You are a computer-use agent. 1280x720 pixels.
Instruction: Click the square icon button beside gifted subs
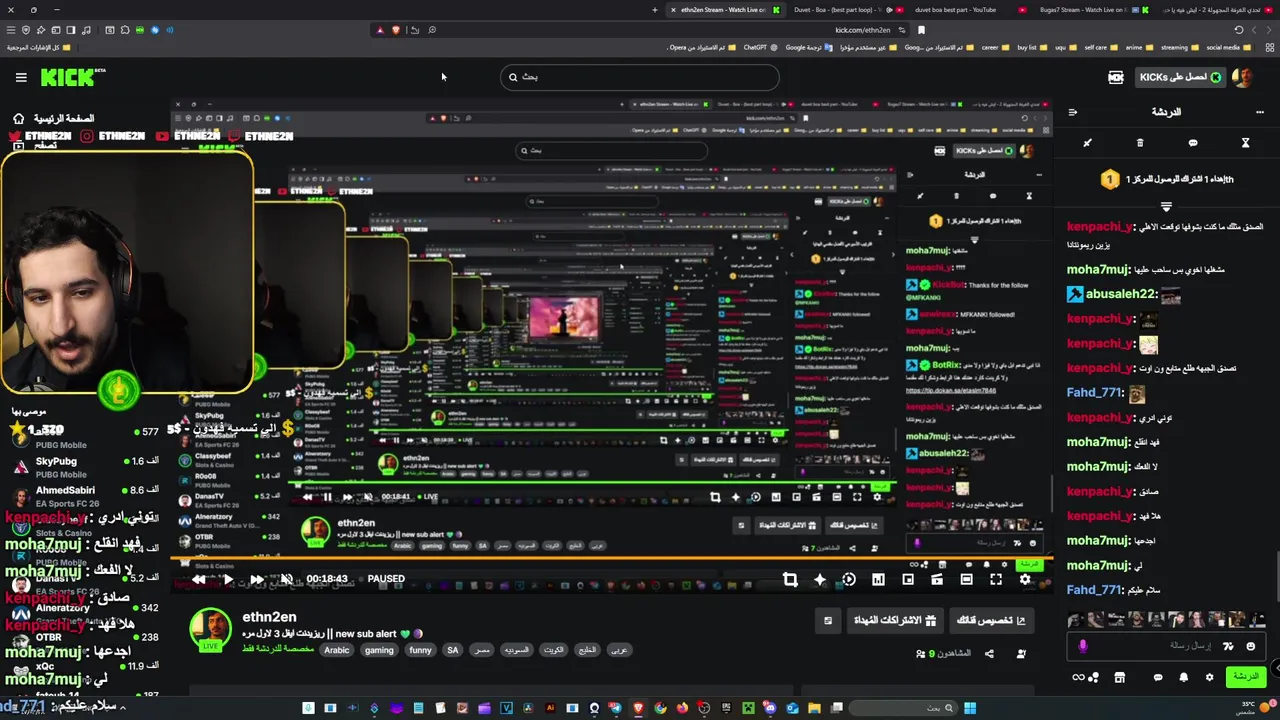827,620
